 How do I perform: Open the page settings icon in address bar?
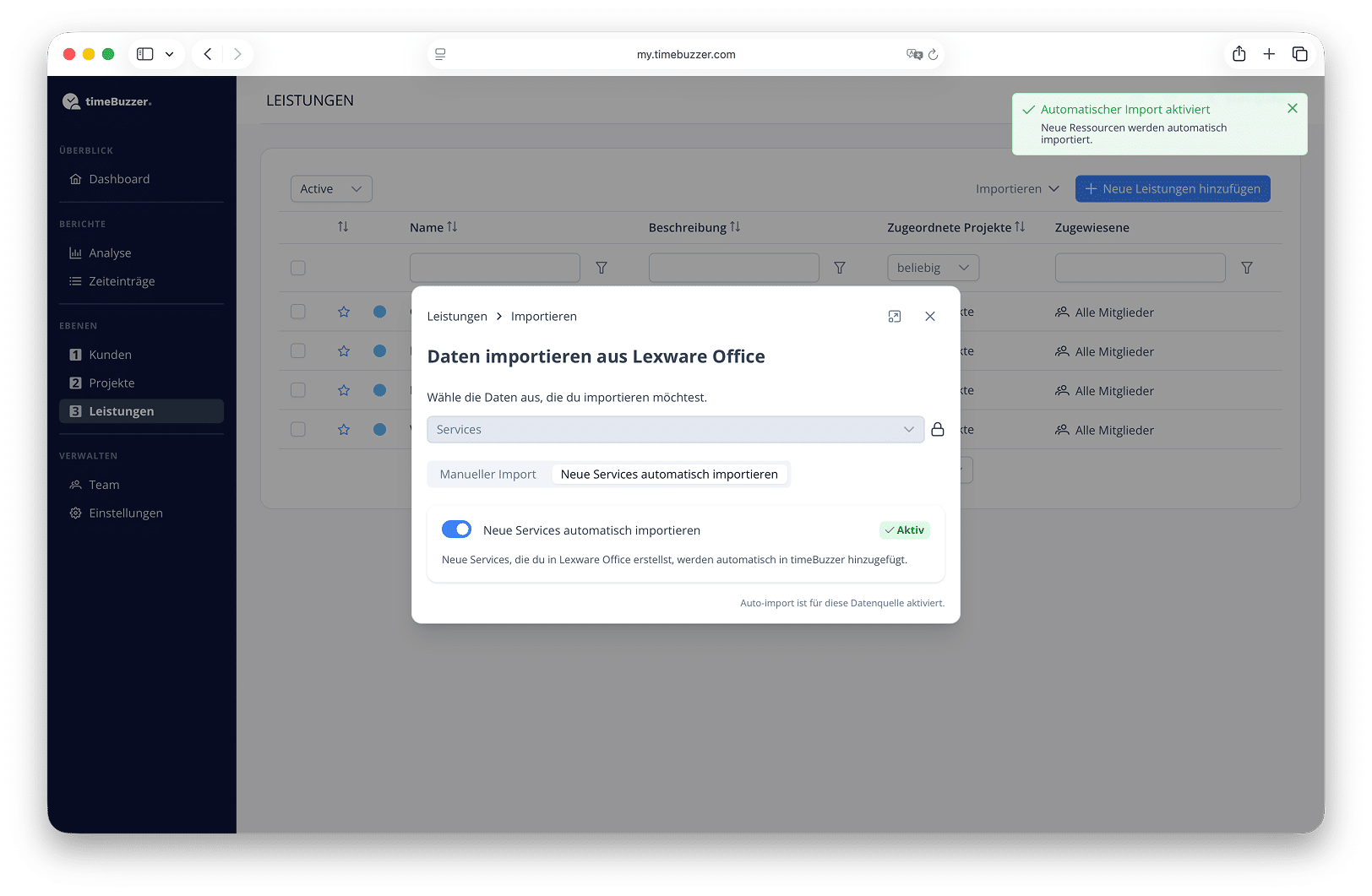440,54
